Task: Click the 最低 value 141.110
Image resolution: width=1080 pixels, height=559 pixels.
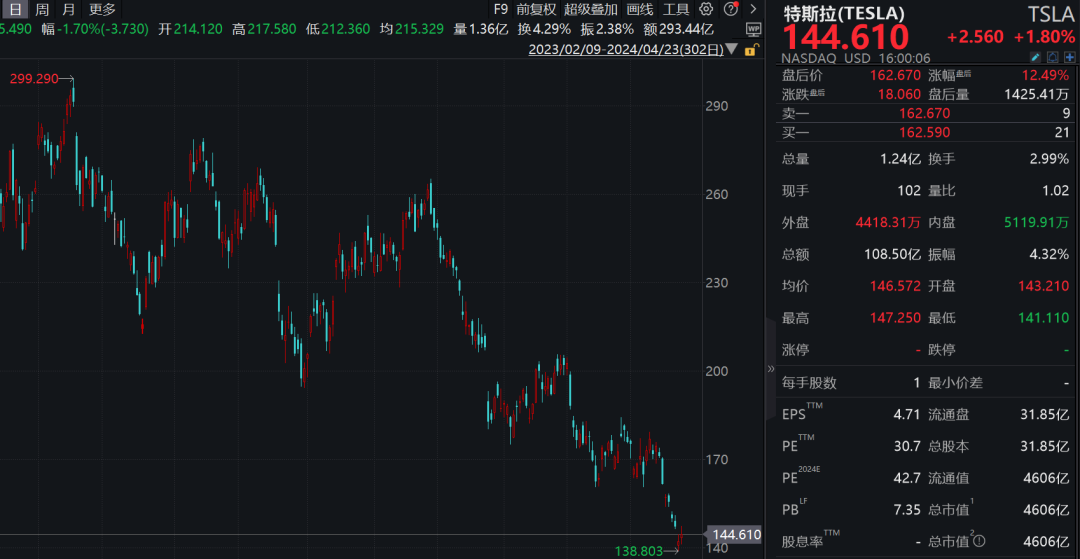Action: (x=1044, y=318)
